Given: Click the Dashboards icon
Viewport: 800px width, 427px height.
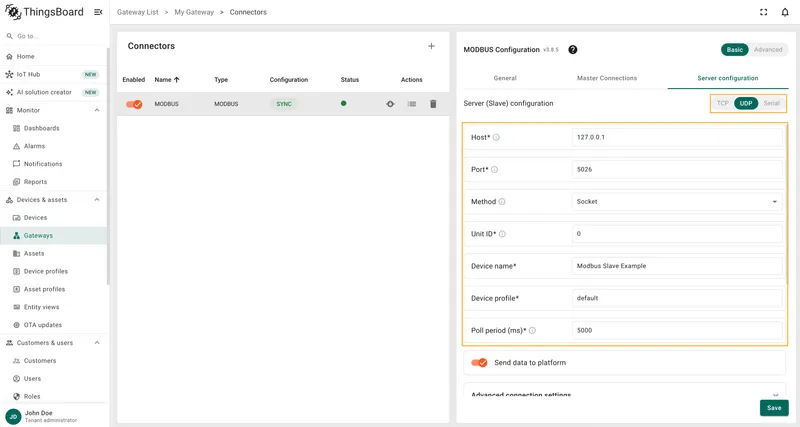Looking at the screenshot, I should 16,129.
